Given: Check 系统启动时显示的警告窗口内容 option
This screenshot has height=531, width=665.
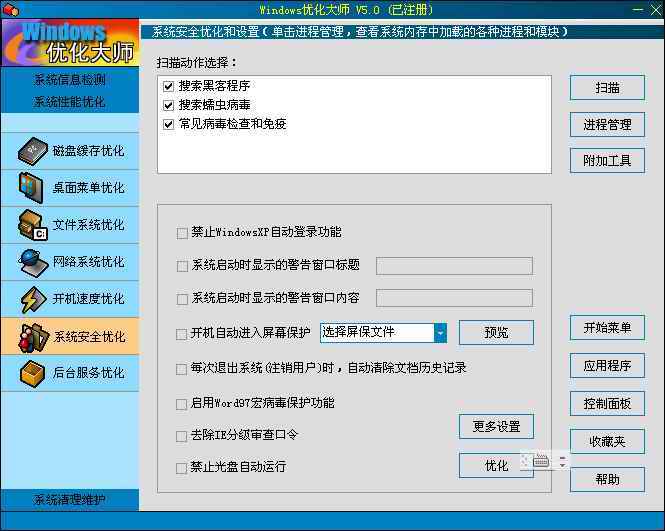Looking at the screenshot, I should click(x=182, y=299).
